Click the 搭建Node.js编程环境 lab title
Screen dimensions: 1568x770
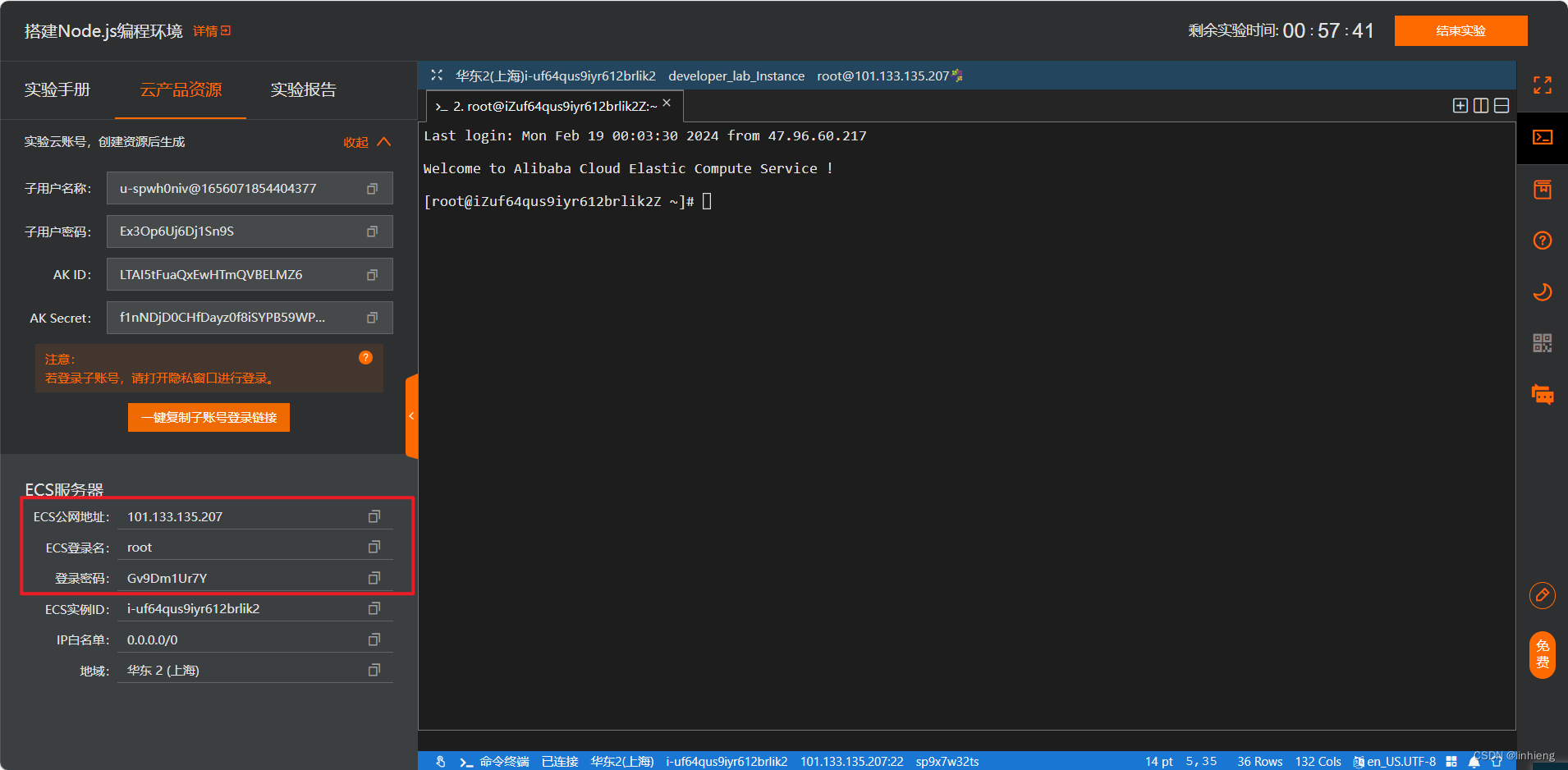(103, 31)
